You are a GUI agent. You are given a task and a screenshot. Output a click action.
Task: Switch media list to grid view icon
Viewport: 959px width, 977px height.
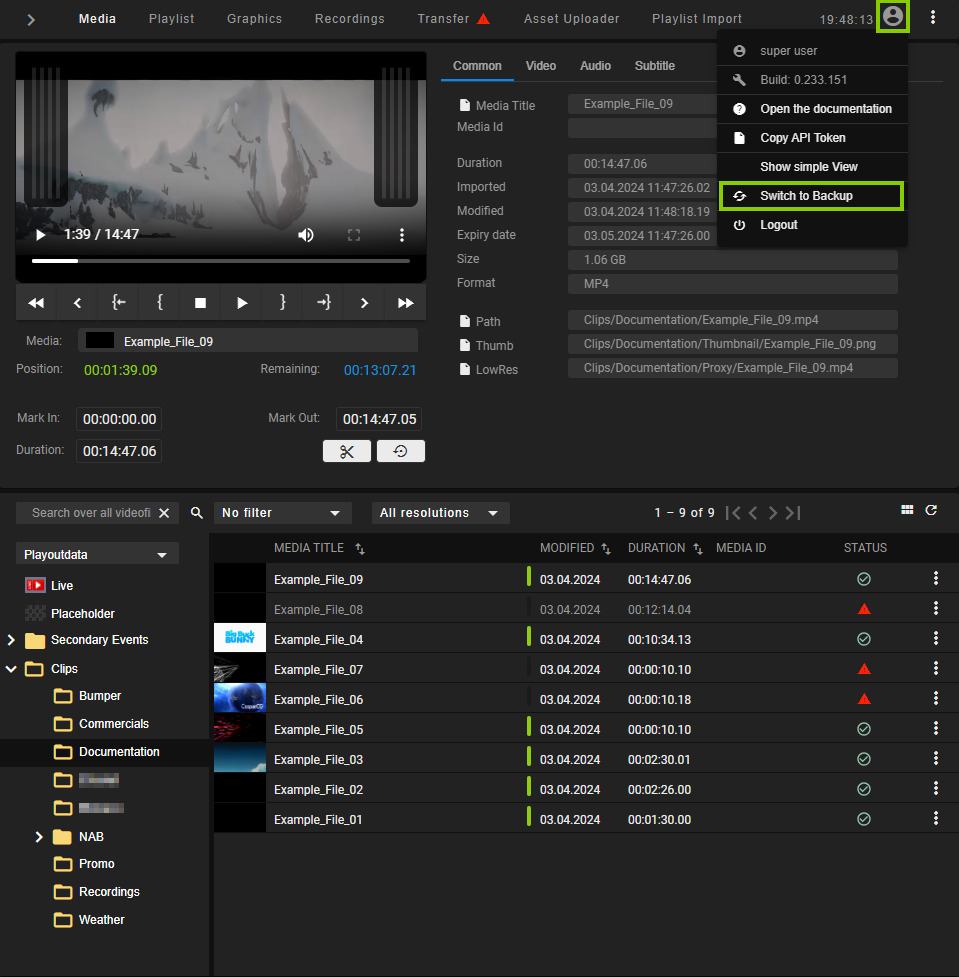pyautogui.click(x=908, y=509)
